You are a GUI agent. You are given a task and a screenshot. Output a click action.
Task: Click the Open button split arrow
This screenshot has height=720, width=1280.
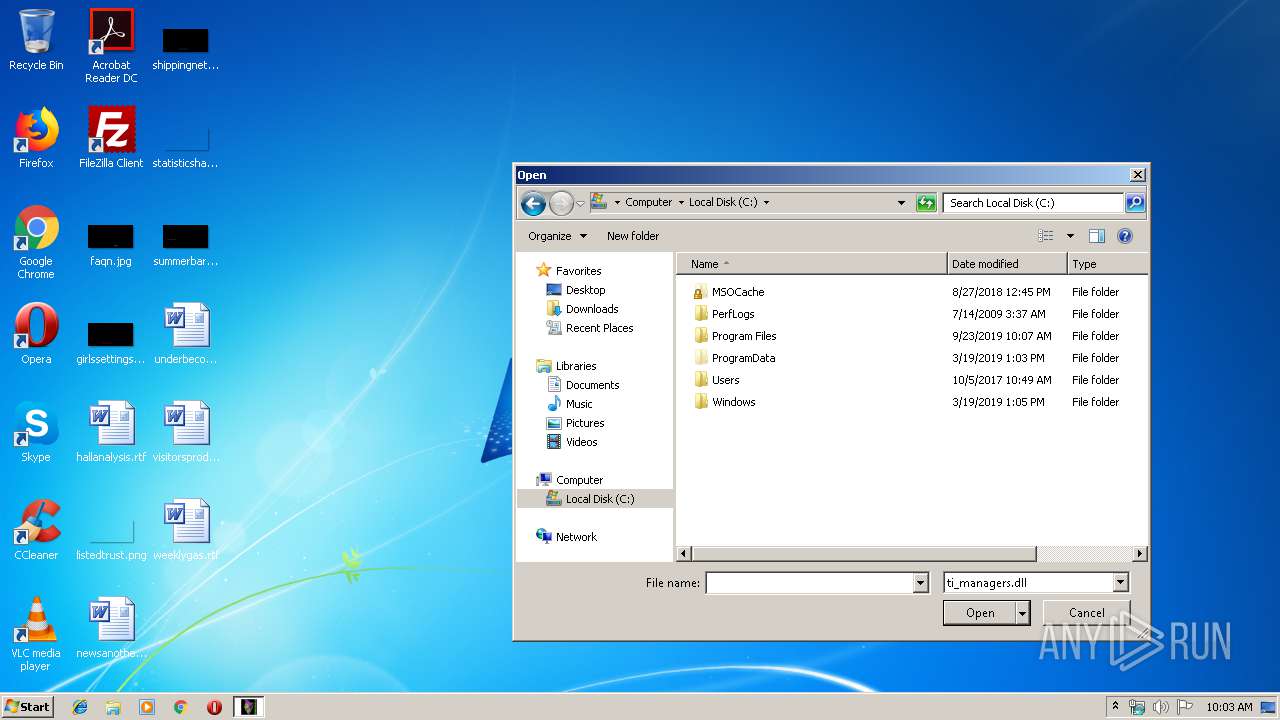(1022, 613)
